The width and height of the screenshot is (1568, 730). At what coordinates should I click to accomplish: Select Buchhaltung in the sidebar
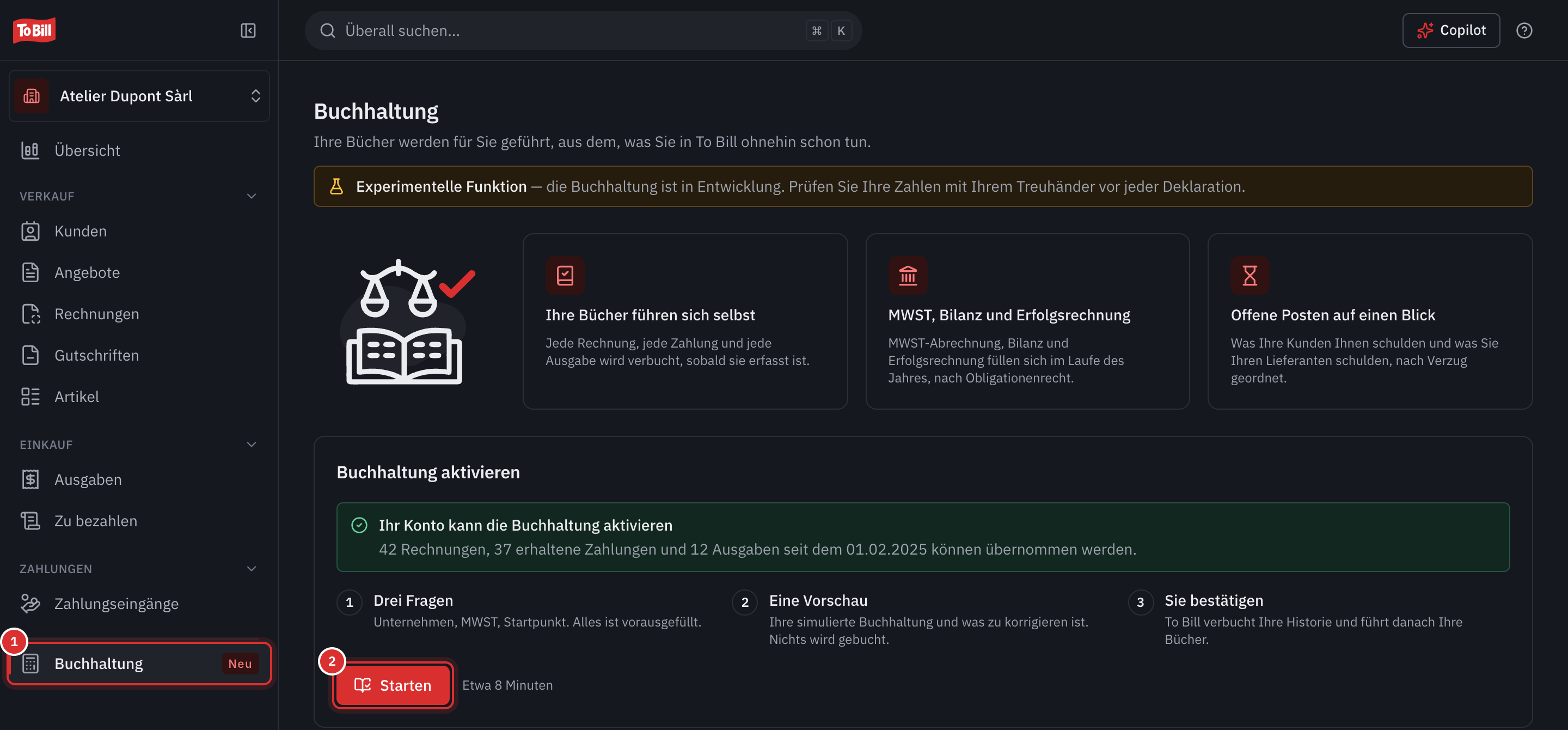pos(139,664)
